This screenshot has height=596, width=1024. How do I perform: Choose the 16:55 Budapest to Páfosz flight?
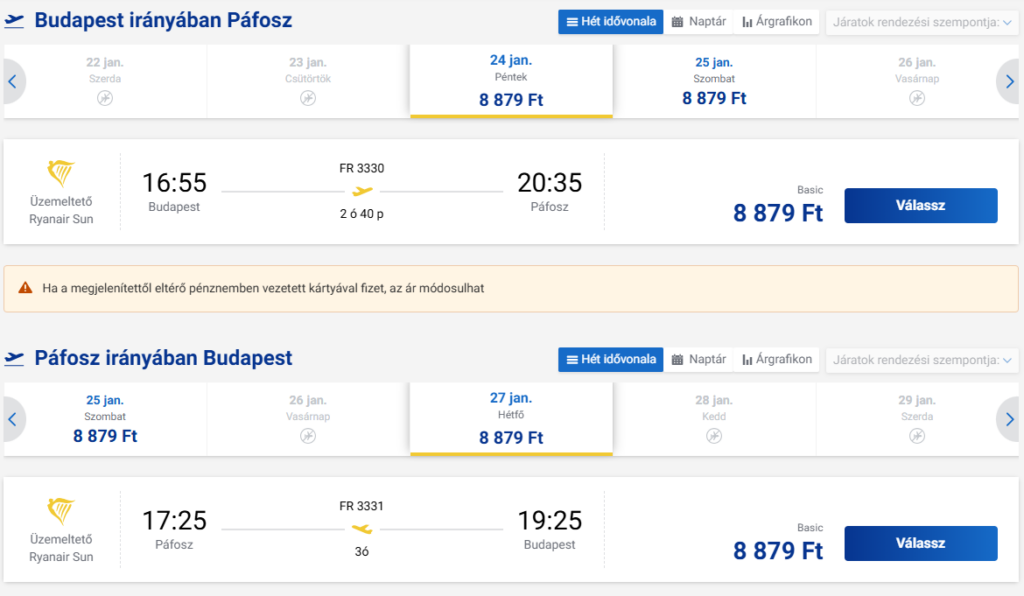pyautogui.click(x=920, y=206)
